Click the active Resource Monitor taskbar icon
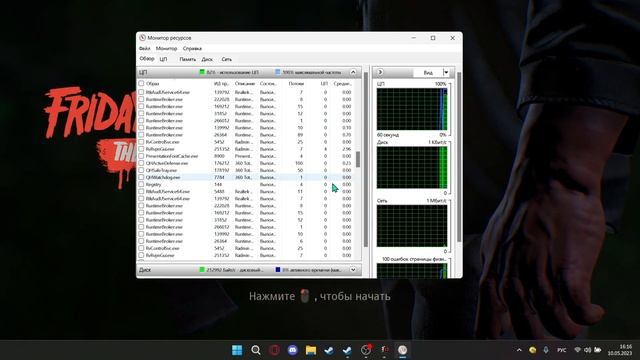The width and height of the screenshot is (640, 360). click(403, 350)
